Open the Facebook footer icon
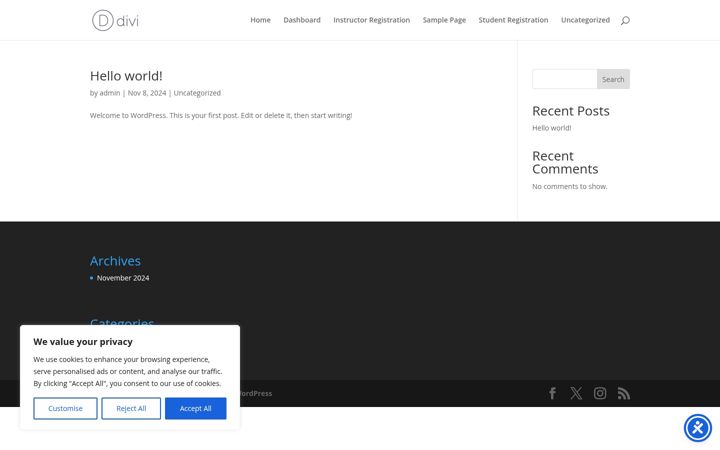 tap(552, 393)
